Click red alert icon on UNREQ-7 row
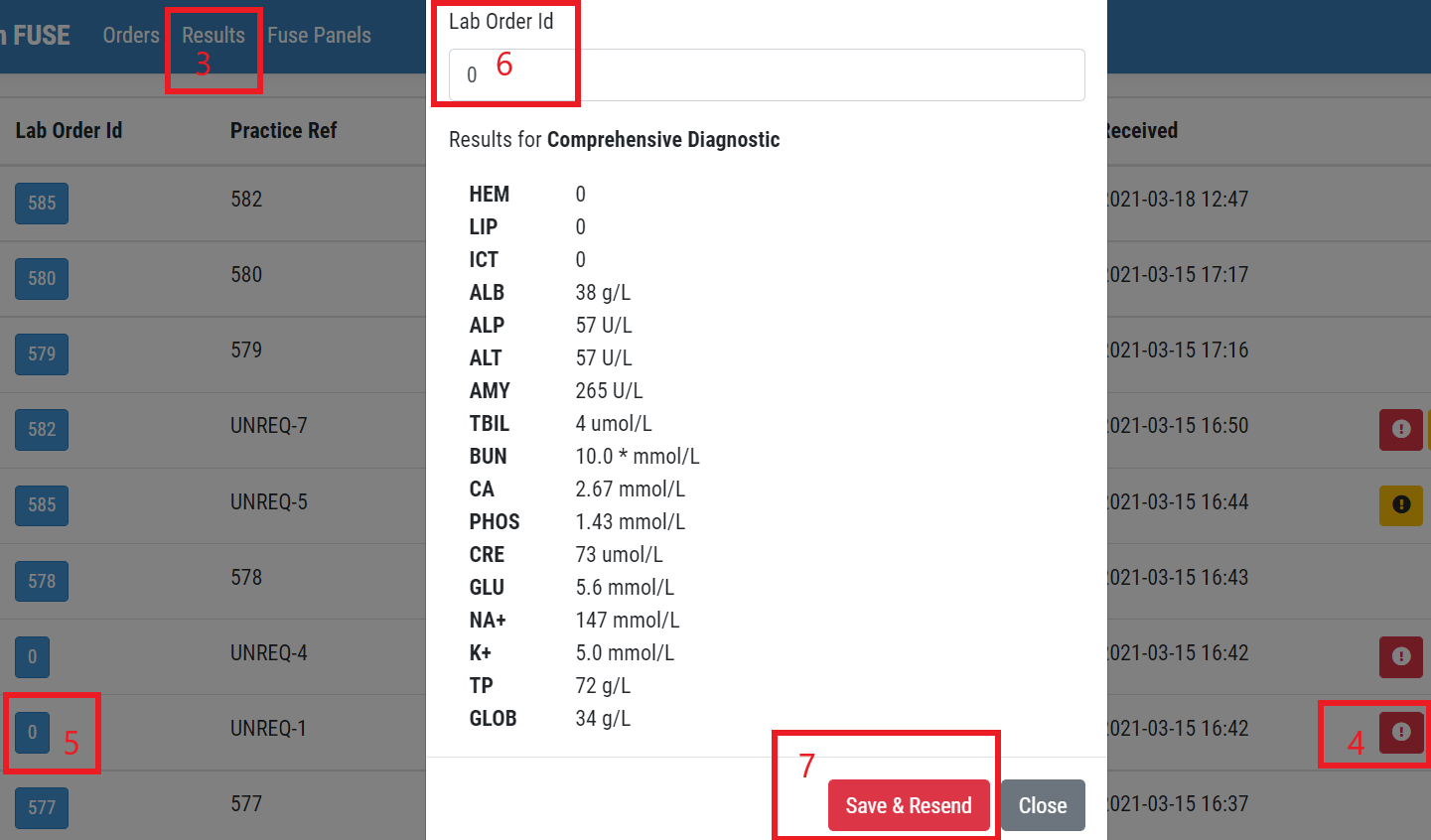1431x840 pixels. (x=1401, y=429)
